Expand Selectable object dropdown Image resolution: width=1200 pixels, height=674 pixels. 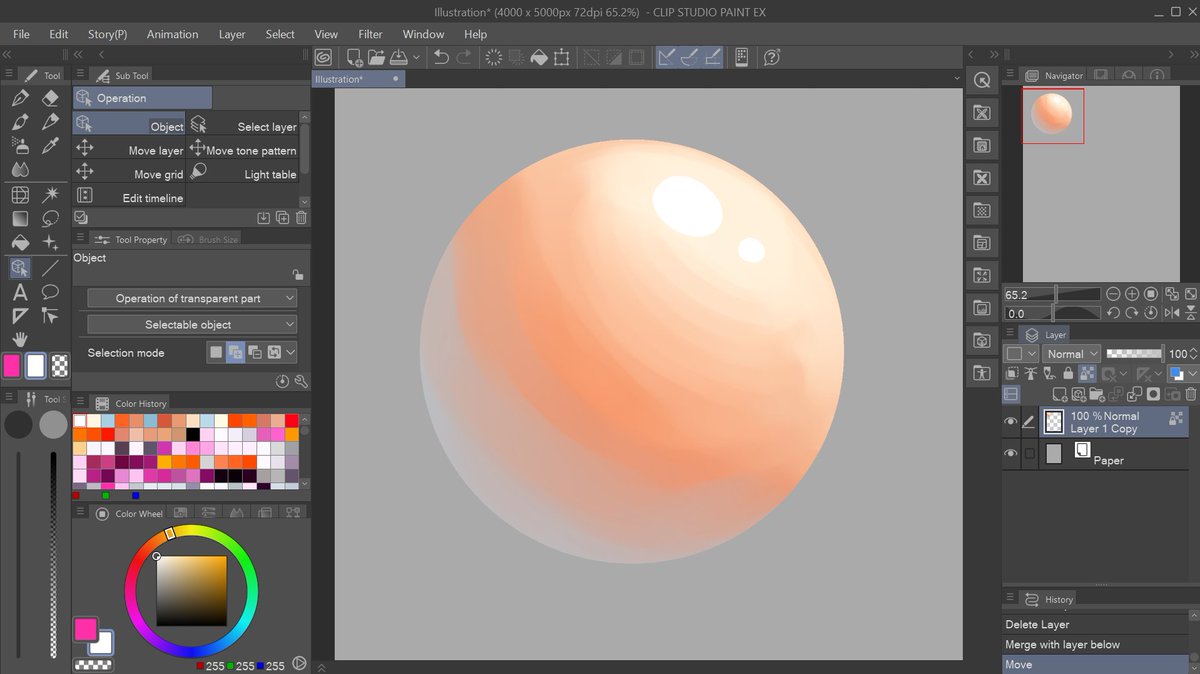click(192, 325)
